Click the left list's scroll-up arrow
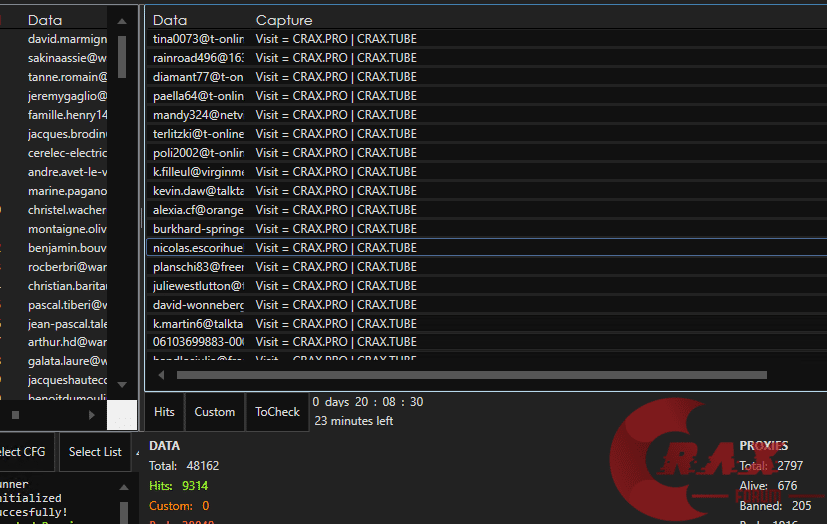Screen dimensions: 827x524 coord(122,22)
